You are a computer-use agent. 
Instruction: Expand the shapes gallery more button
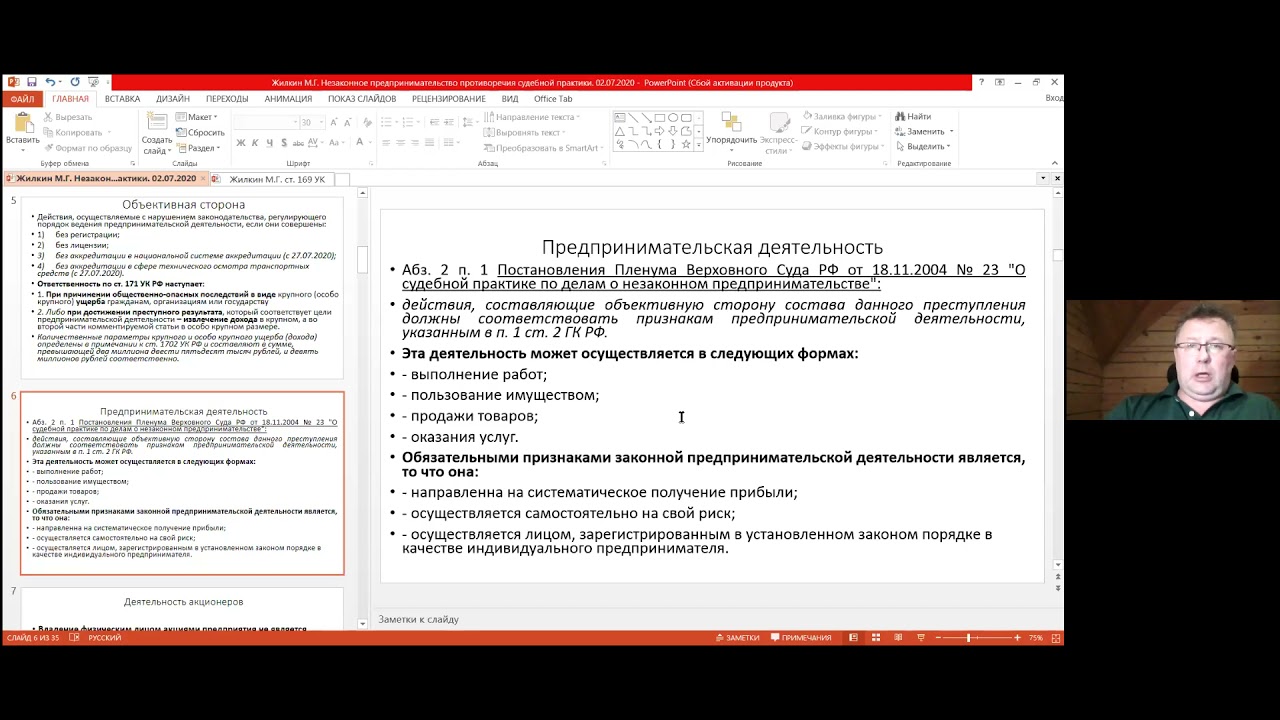point(698,145)
